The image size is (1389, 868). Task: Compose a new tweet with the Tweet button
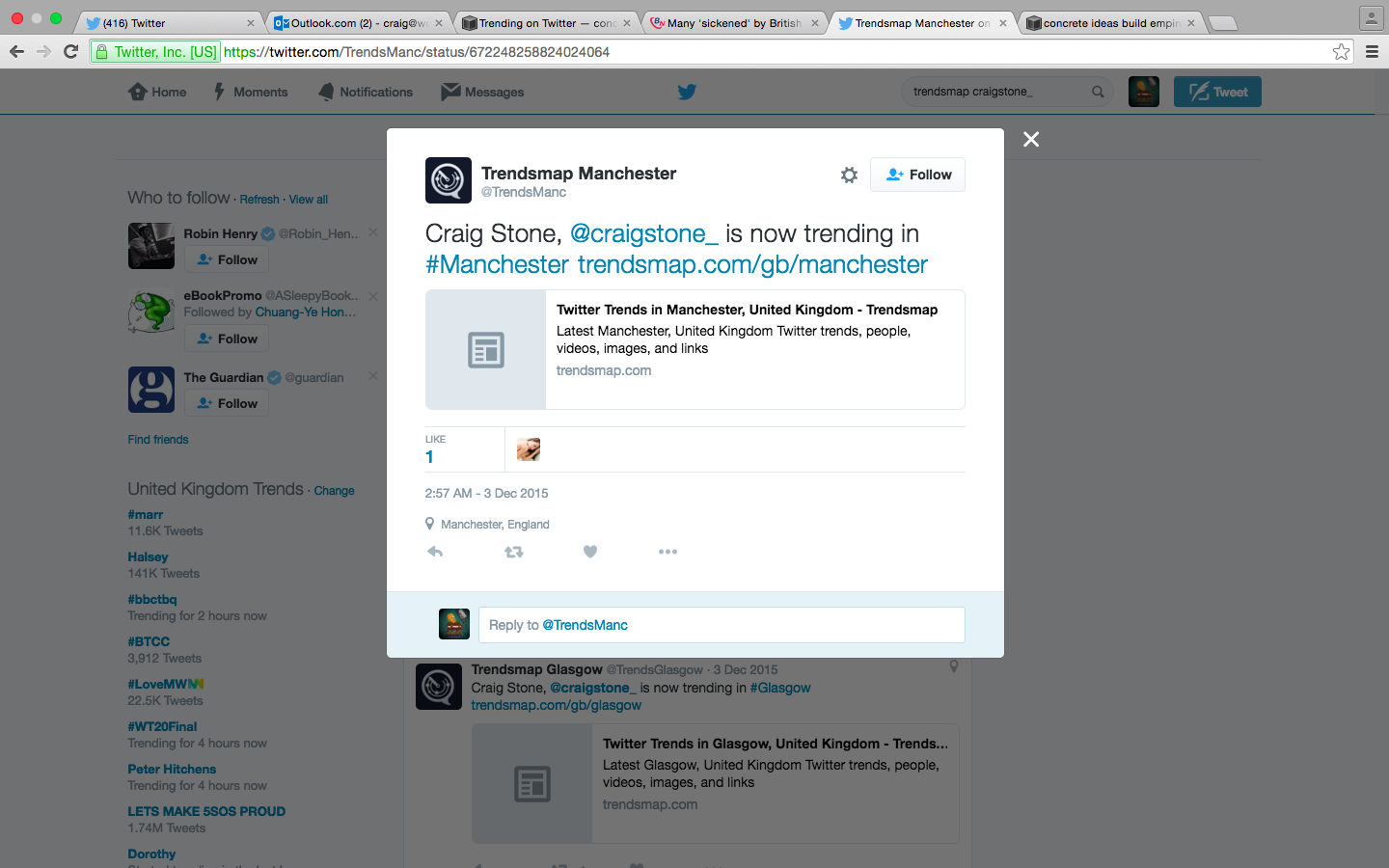(1217, 92)
